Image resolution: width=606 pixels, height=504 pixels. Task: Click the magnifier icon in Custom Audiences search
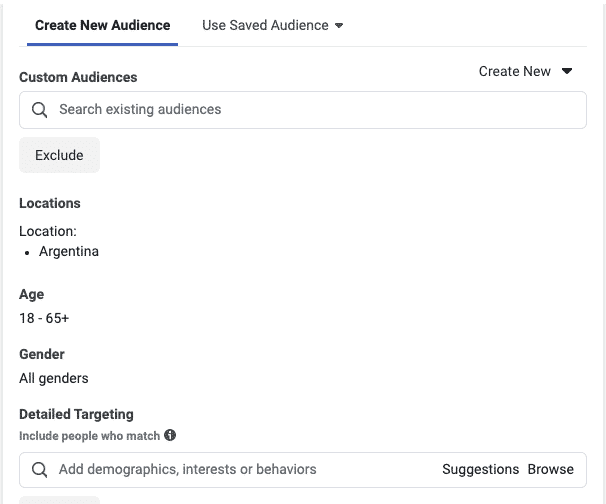click(40, 110)
